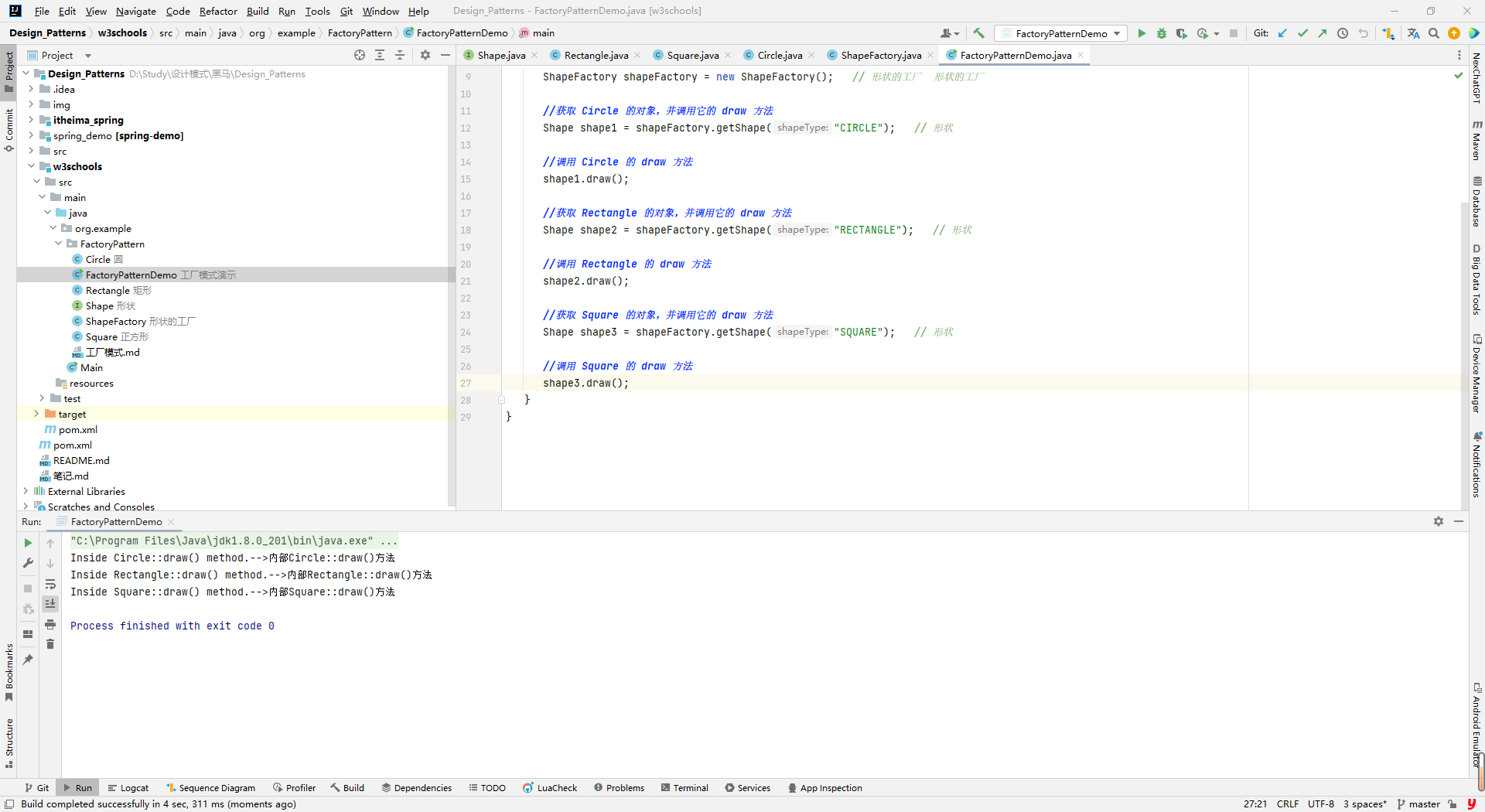
Task: Run FactoryPatternDemo with the green play icon
Action: tap(1142, 33)
